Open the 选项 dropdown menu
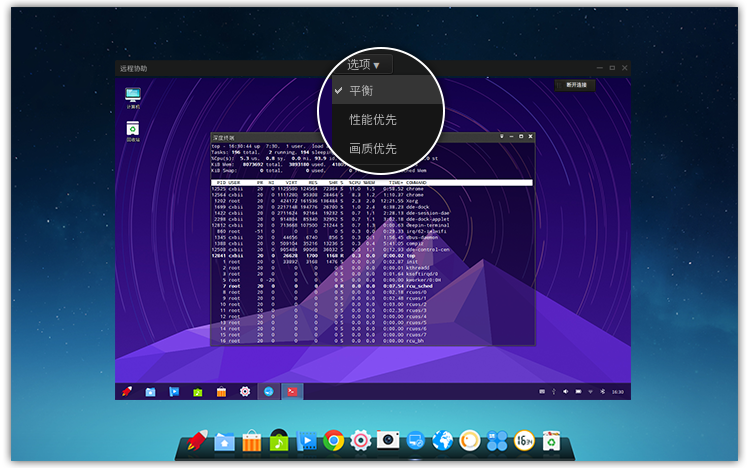 (363, 64)
